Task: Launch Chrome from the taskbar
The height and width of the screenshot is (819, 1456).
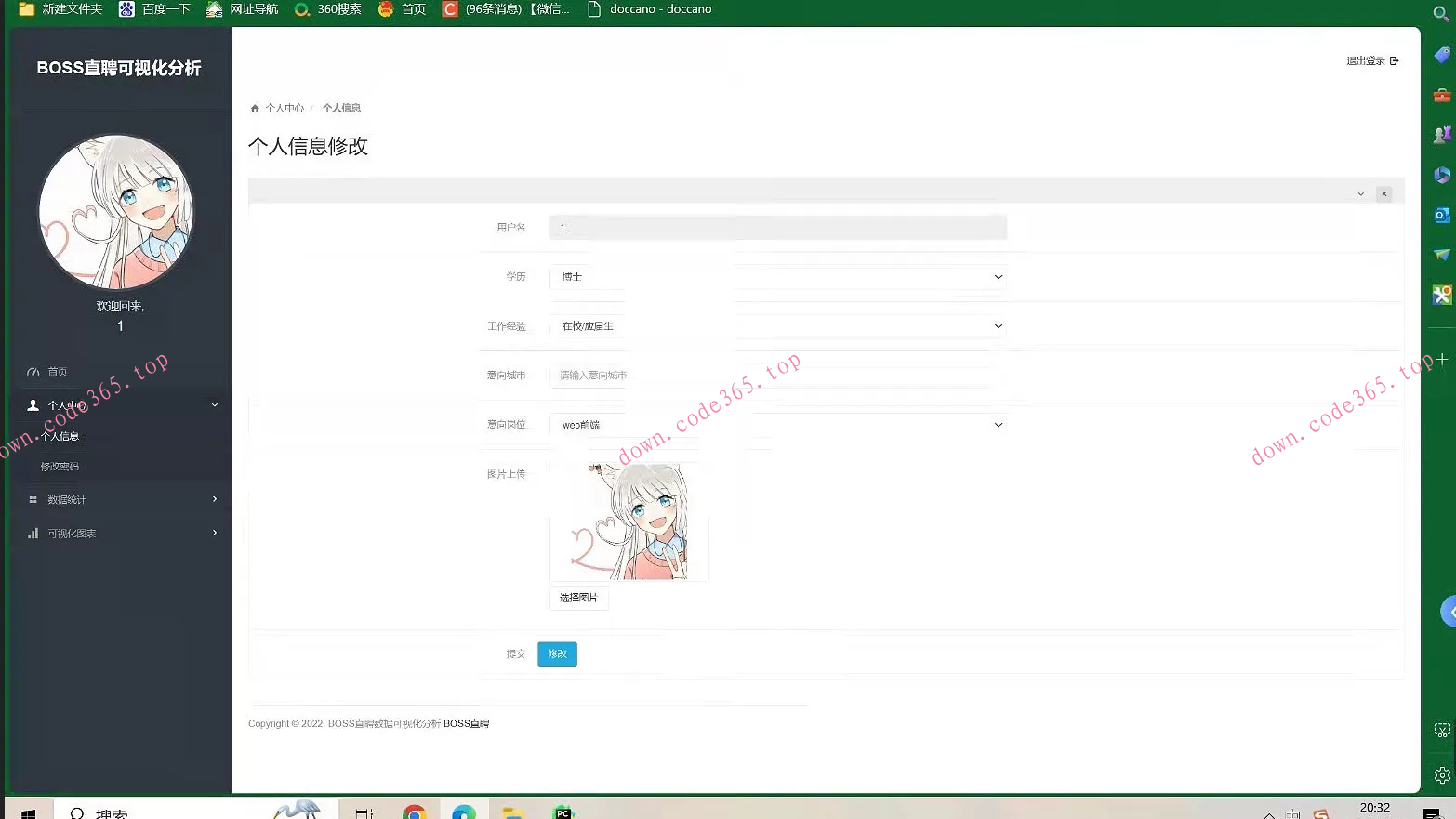Action: pyautogui.click(x=416, y=810)
